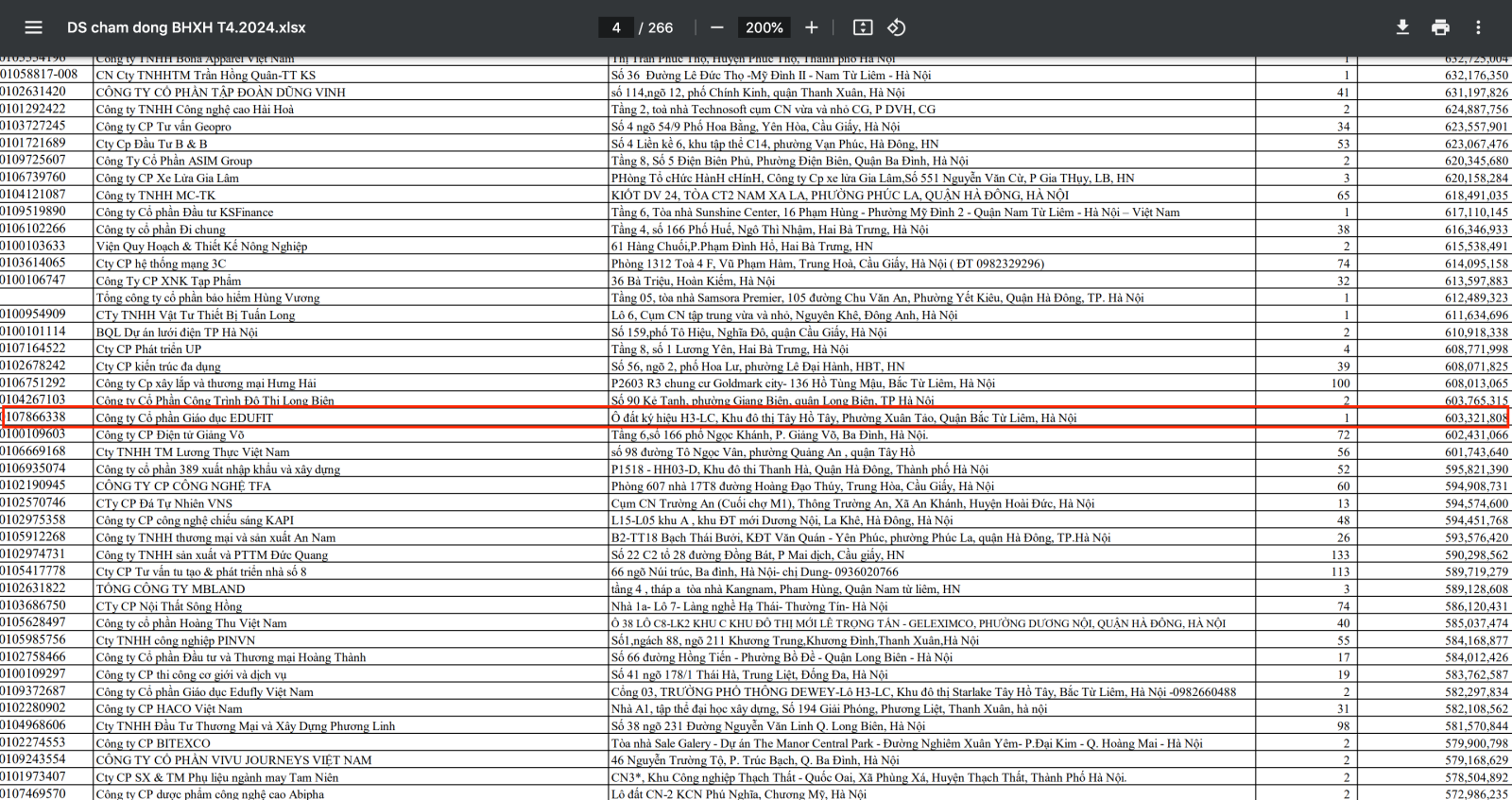
Task: Select Công ty Cổ phần Giáo dục Edufly Việt Nam
Action: click(205, 692)
